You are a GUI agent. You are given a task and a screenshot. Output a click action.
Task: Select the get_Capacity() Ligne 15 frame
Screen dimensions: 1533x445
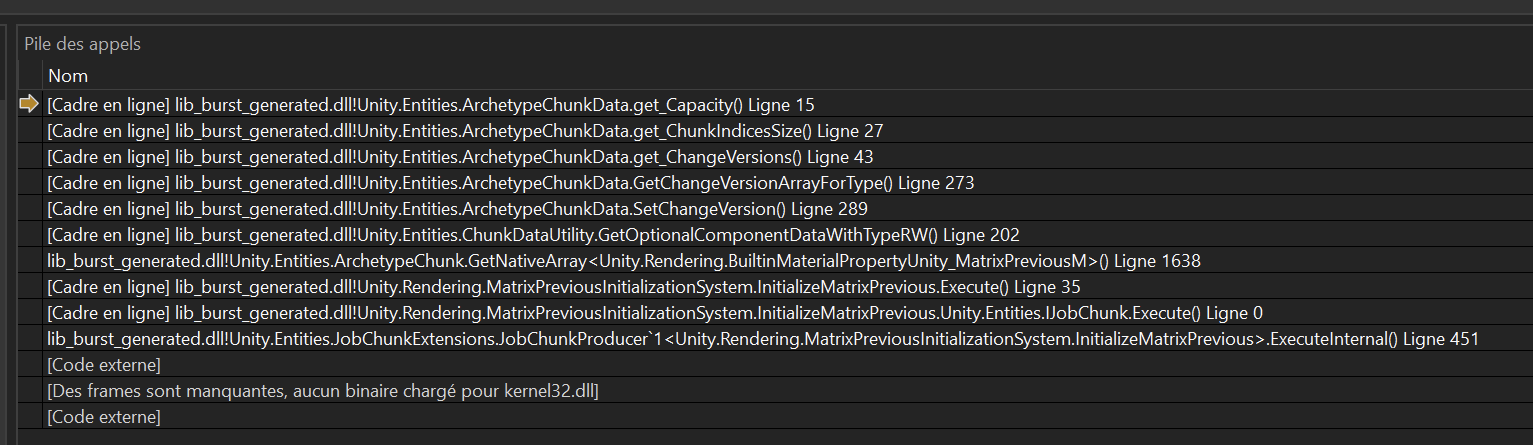pos(430,104)
